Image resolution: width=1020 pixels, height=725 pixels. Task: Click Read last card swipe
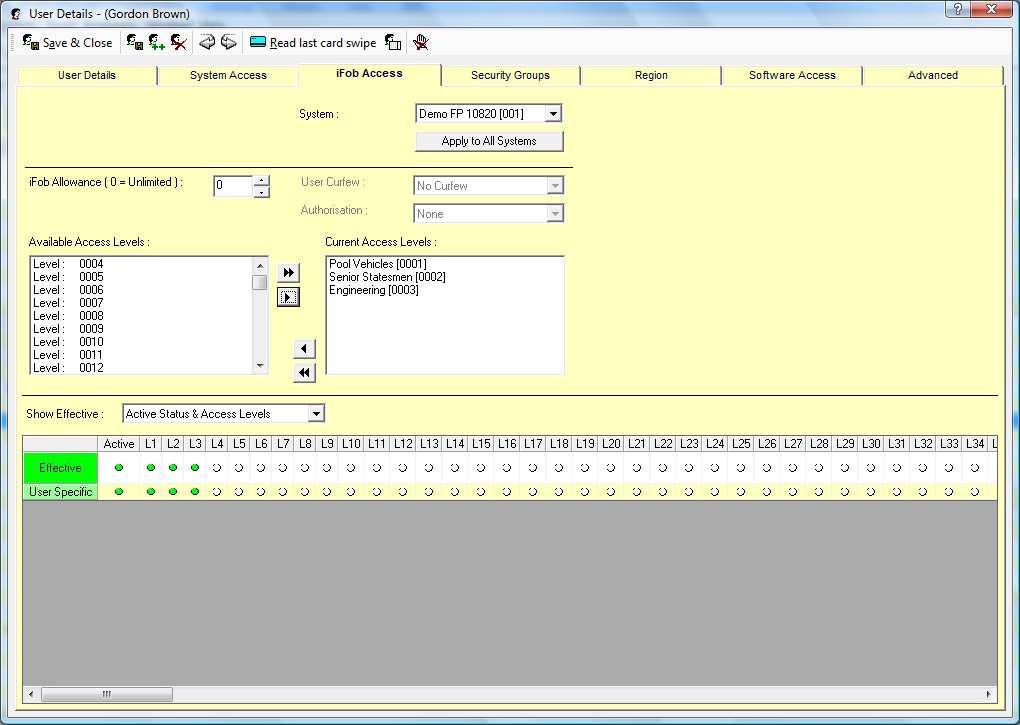point(313,43)
